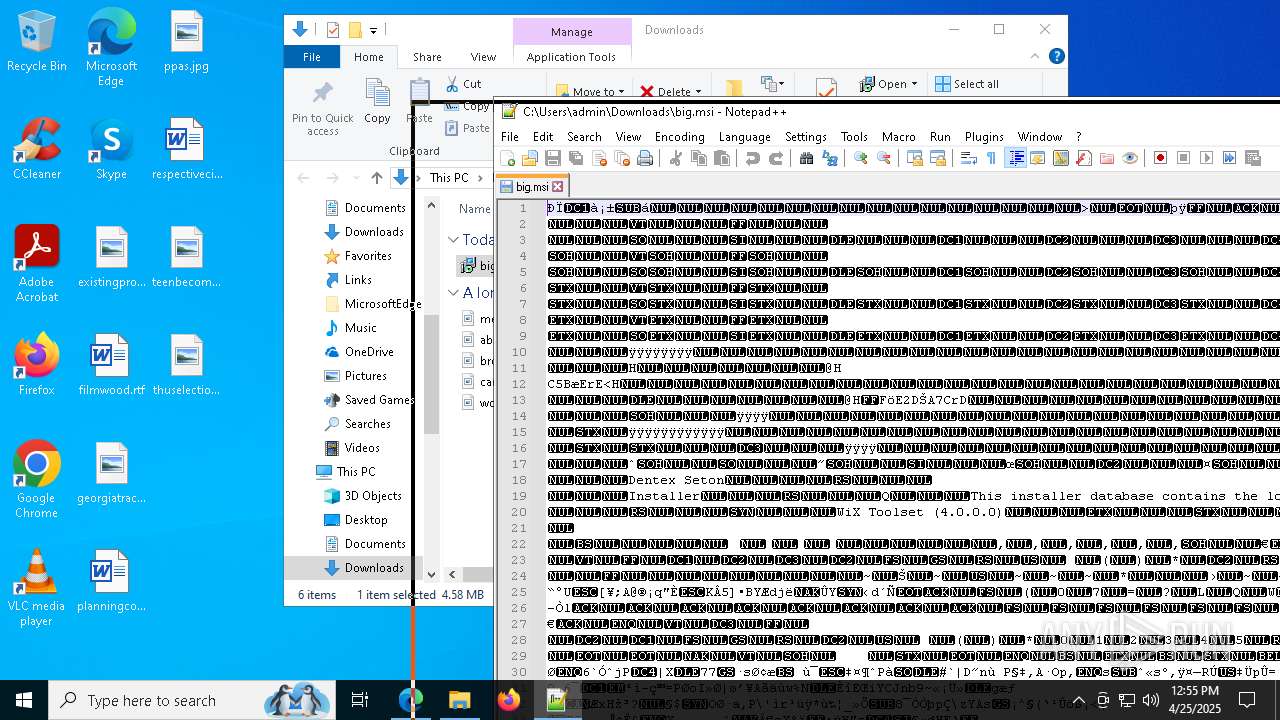The height and width of the screenshot is (720, 1280).
Task: Click the blue File tab in Explorer
Action: click(x=312, y=57)
